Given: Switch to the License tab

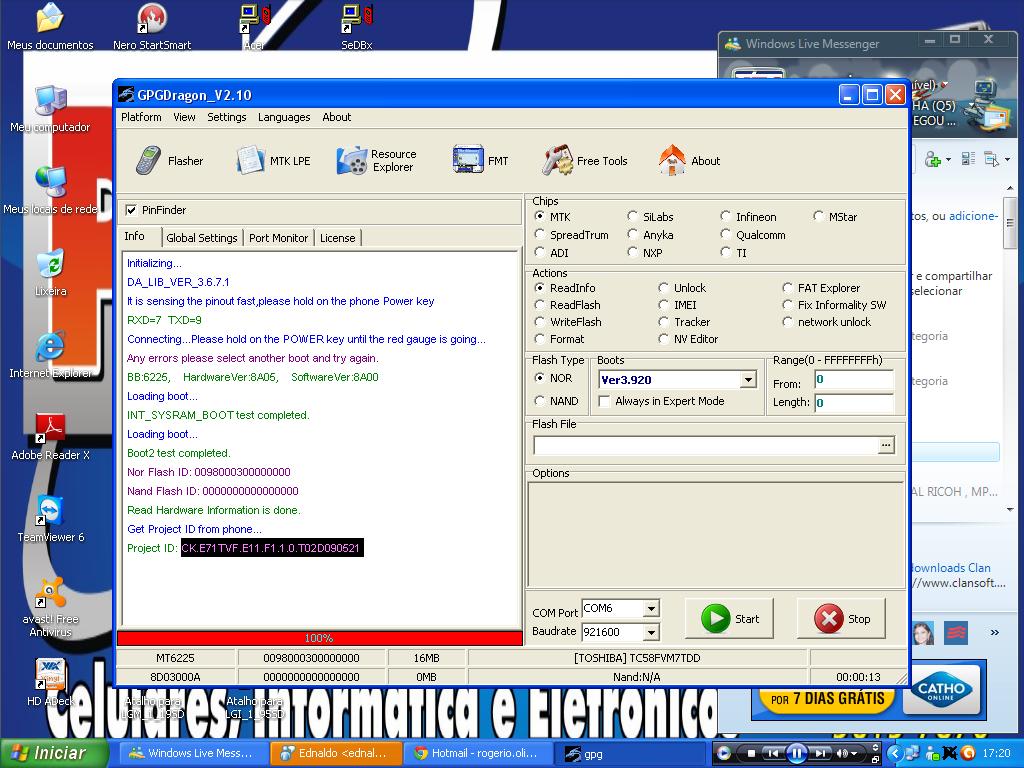Looking at the screenshot, I should (338, 238).
